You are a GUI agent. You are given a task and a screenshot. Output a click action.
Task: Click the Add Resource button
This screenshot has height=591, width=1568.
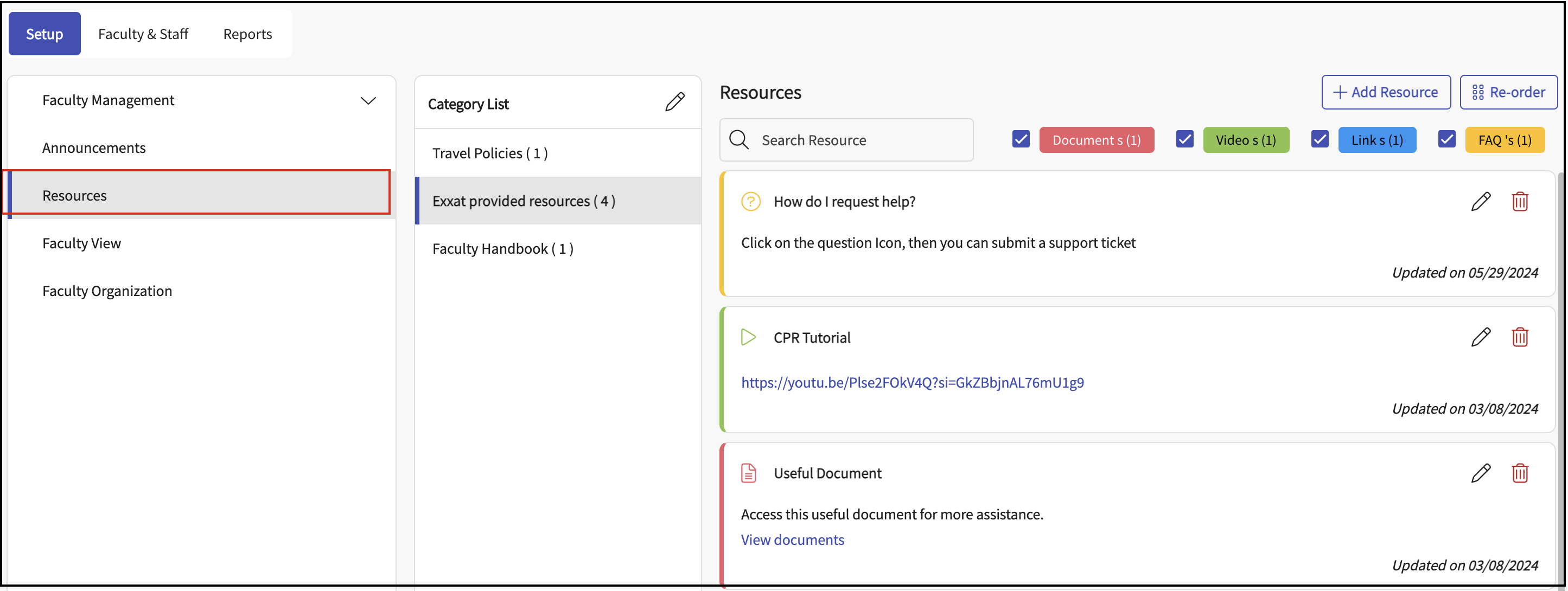(1385, 92)
